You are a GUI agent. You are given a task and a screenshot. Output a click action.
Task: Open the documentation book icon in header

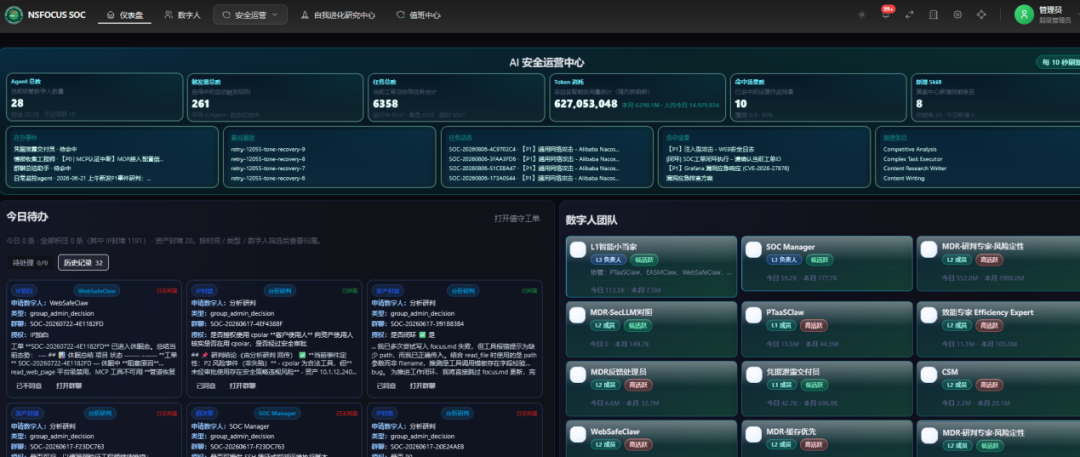933,14
